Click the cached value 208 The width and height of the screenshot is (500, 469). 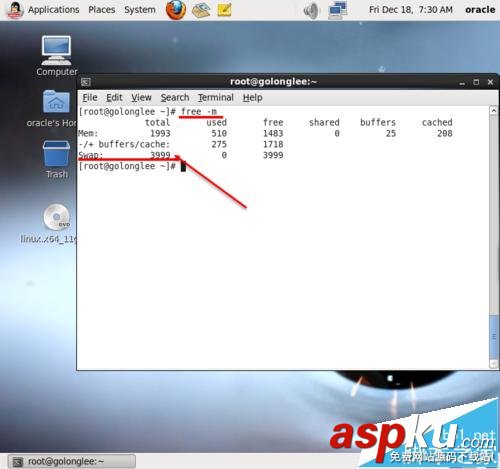445,134
